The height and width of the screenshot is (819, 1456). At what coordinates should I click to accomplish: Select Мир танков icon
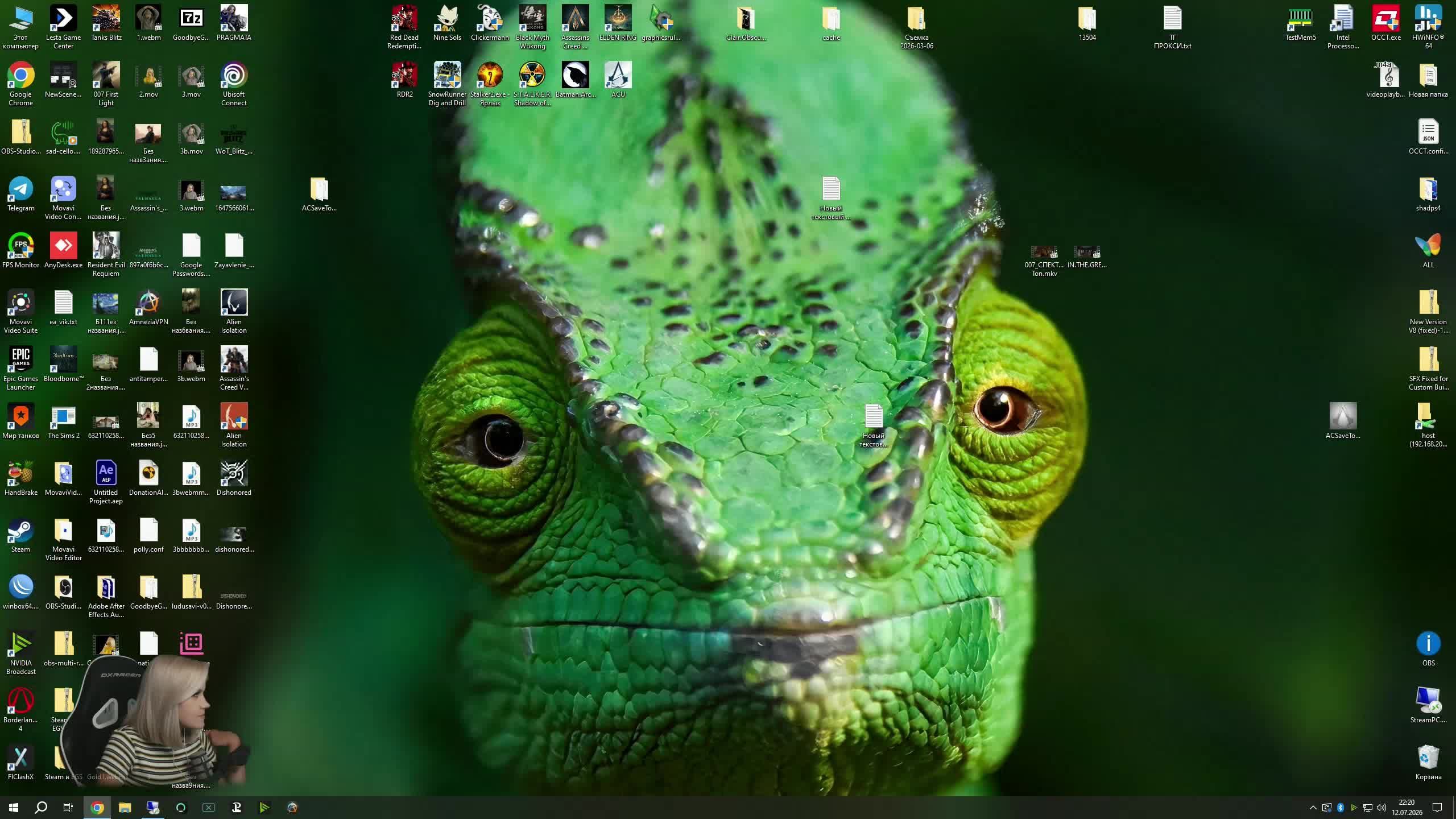pyautogui.click(x=20, y=421)
